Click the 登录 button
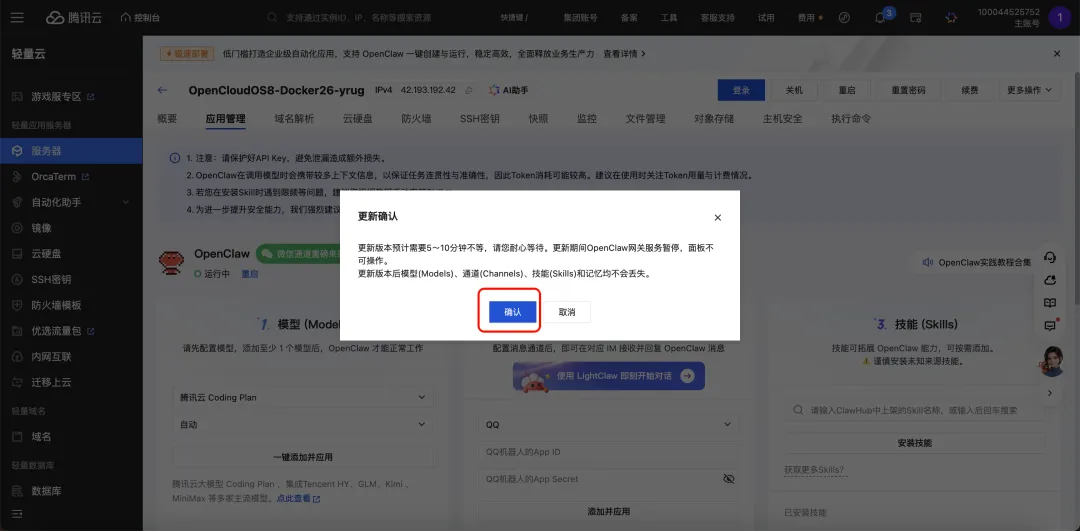Viewport: 1080px width, 531px height. pyautogui.click(x=741, y=90)
